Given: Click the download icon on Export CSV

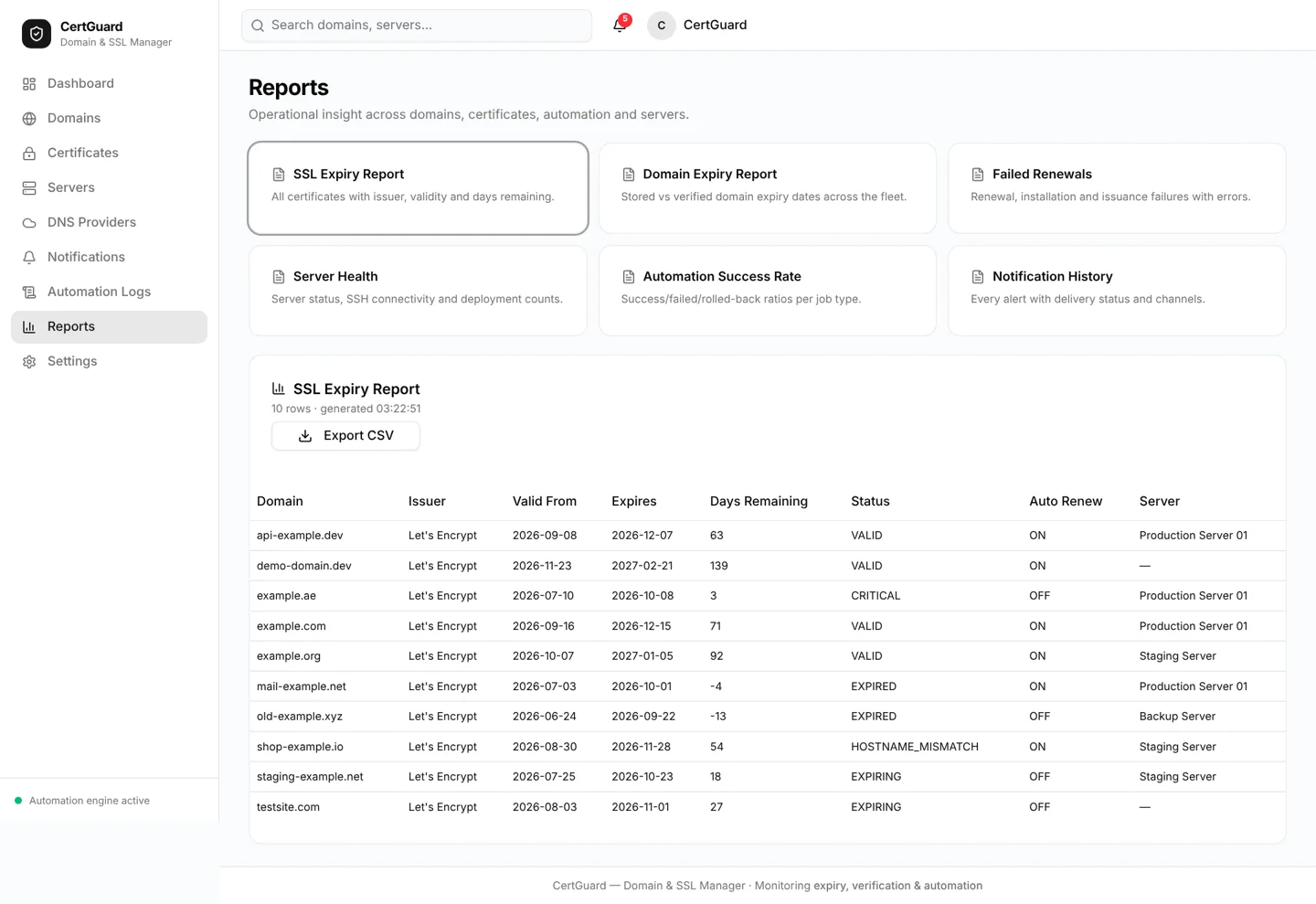Looking at the screenshot, I should pyautogui.click(x=305, y=436).
